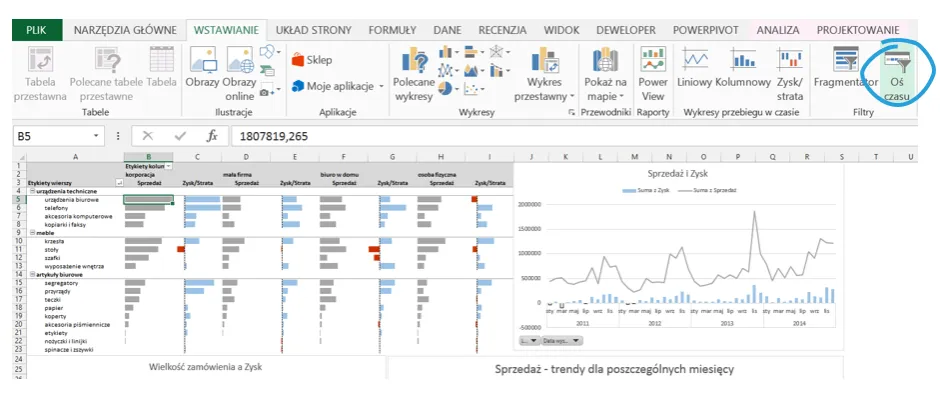Insert a SmartArt graphic
Screen dimensions: 940x415
click(x=267, y=71)
